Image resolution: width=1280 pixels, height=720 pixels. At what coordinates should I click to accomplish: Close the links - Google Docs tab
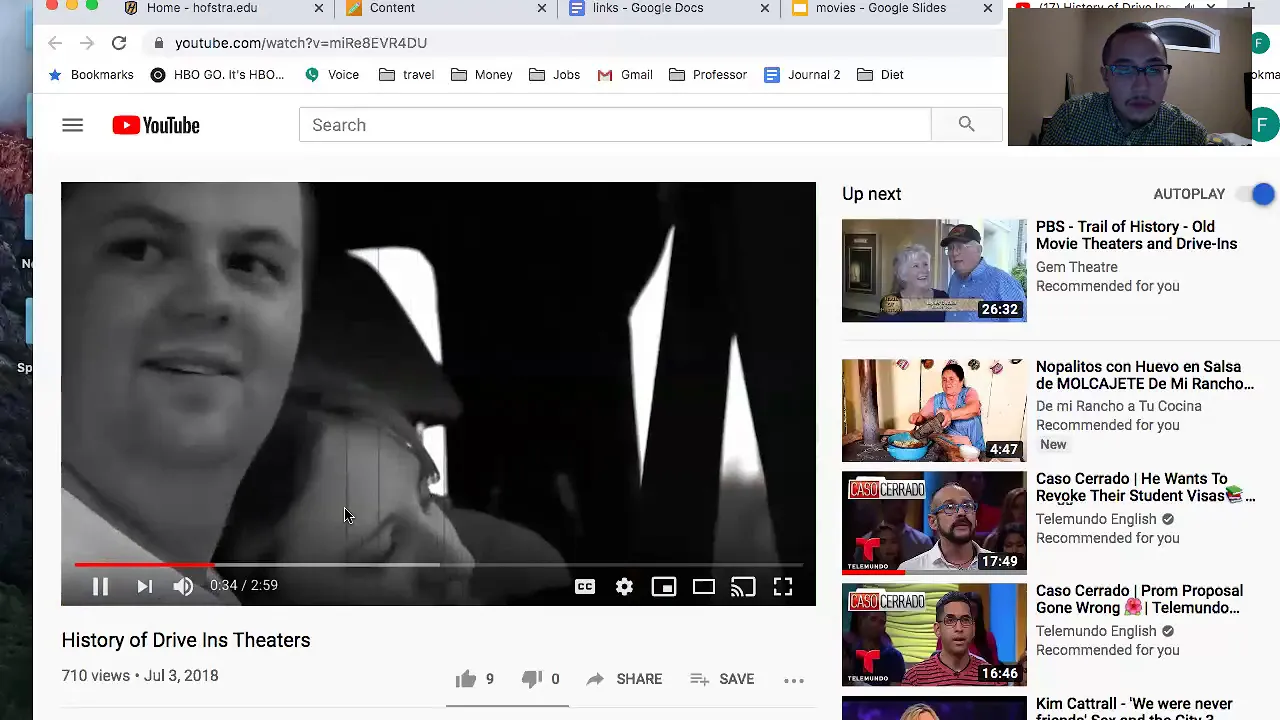pos(765,8)
